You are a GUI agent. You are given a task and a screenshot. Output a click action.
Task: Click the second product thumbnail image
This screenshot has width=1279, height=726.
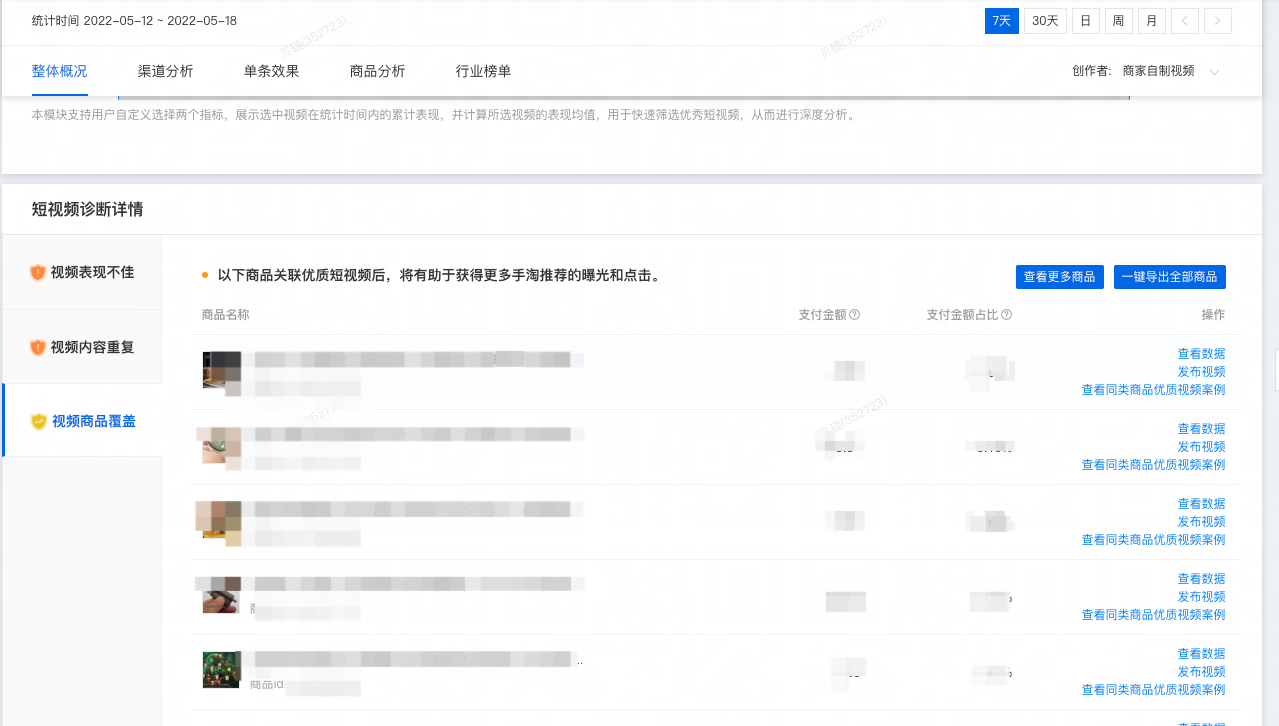pyautogui.click(x=220, y=446)
